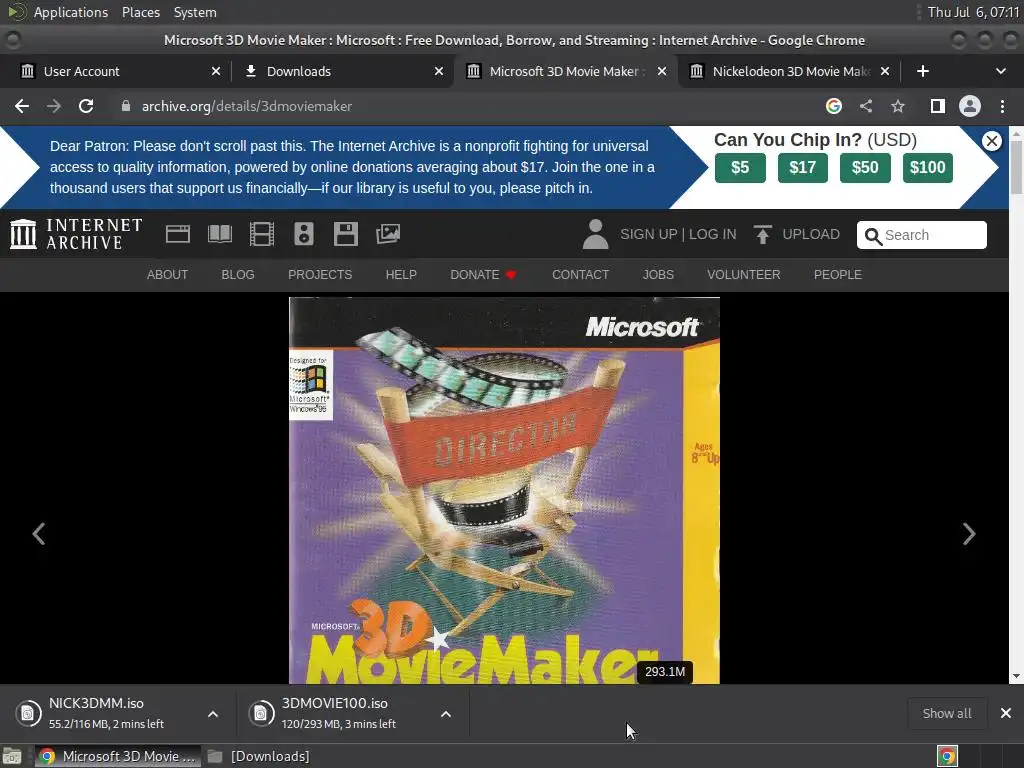This screenshot has height=768, width=1024.
Task: Donate $17 to the Internet Archive
Action: coord(803,168)
